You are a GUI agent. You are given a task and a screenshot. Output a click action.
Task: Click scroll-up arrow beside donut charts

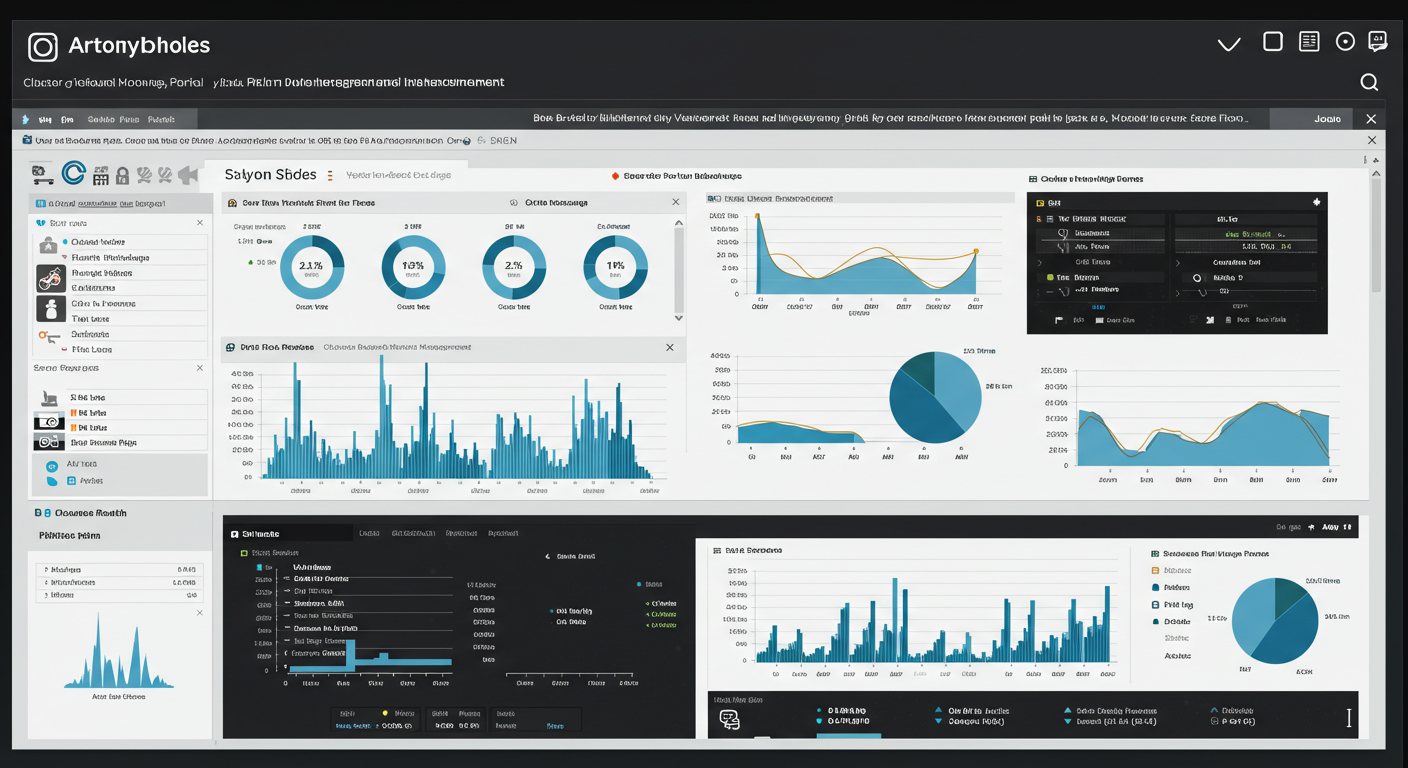(x=679, y=224)
